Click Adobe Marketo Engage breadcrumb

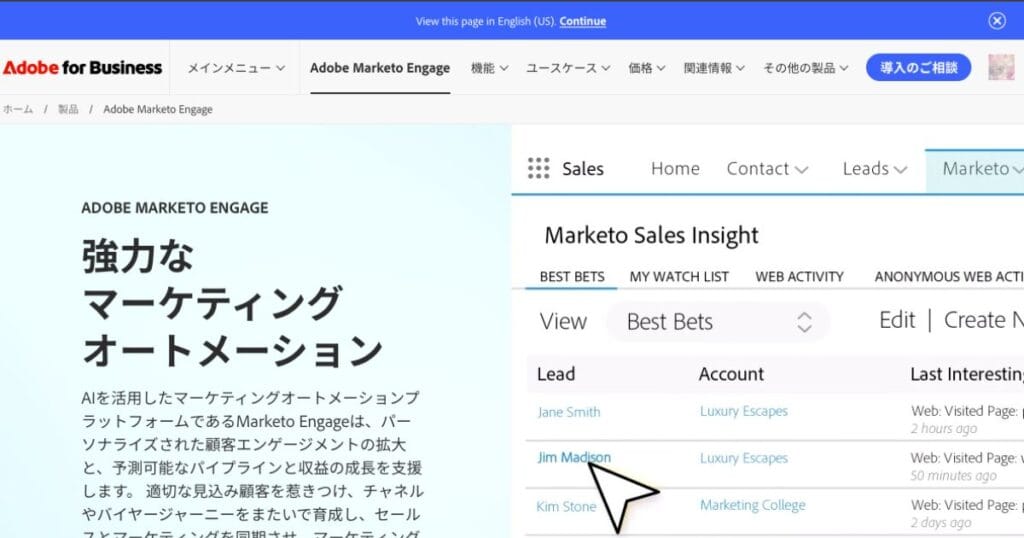point(158,109)
